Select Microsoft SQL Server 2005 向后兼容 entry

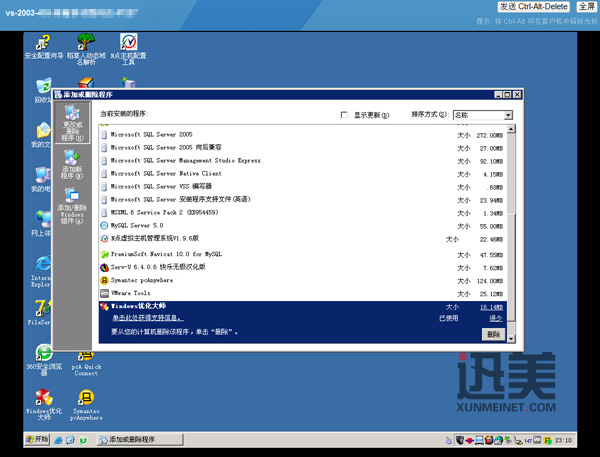click(x=166, y=147)
